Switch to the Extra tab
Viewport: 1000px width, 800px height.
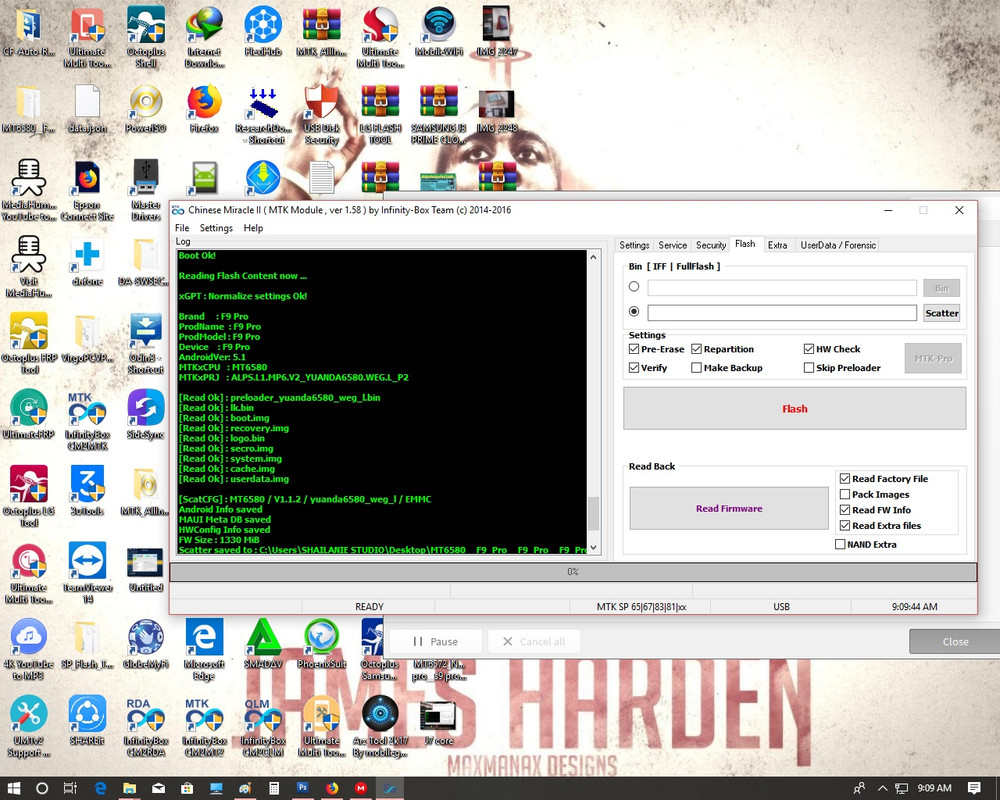point(777,245)
